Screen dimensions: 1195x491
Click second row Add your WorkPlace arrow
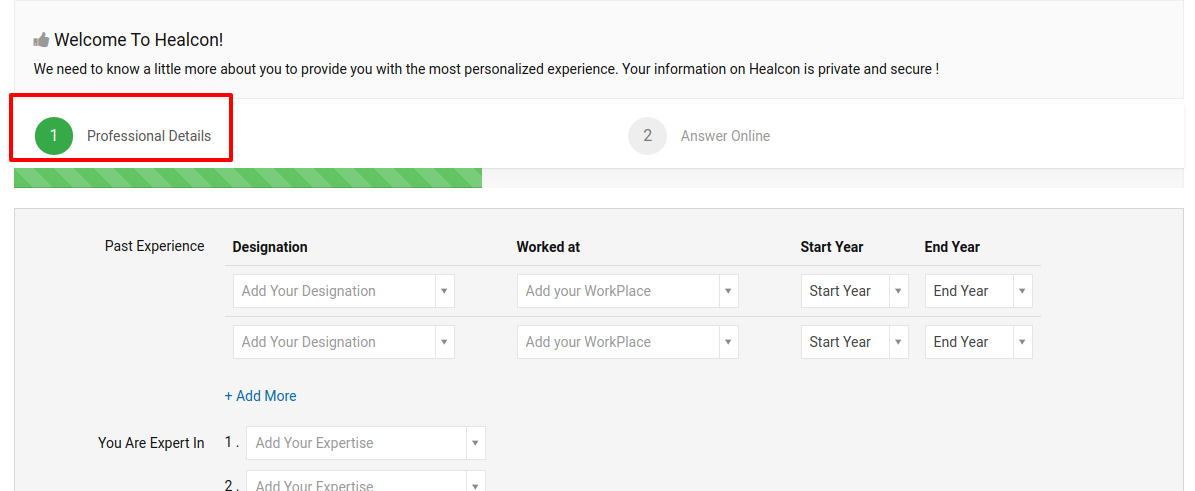(728, 342)
